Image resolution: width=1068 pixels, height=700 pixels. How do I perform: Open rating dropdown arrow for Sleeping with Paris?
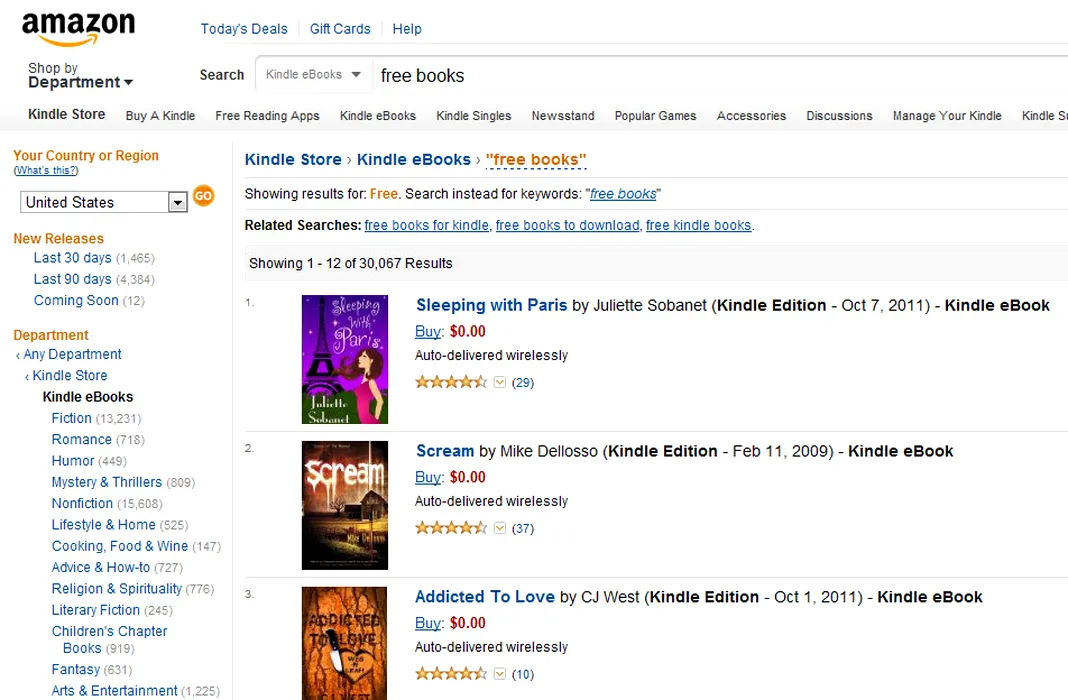[x=500, y=382]
